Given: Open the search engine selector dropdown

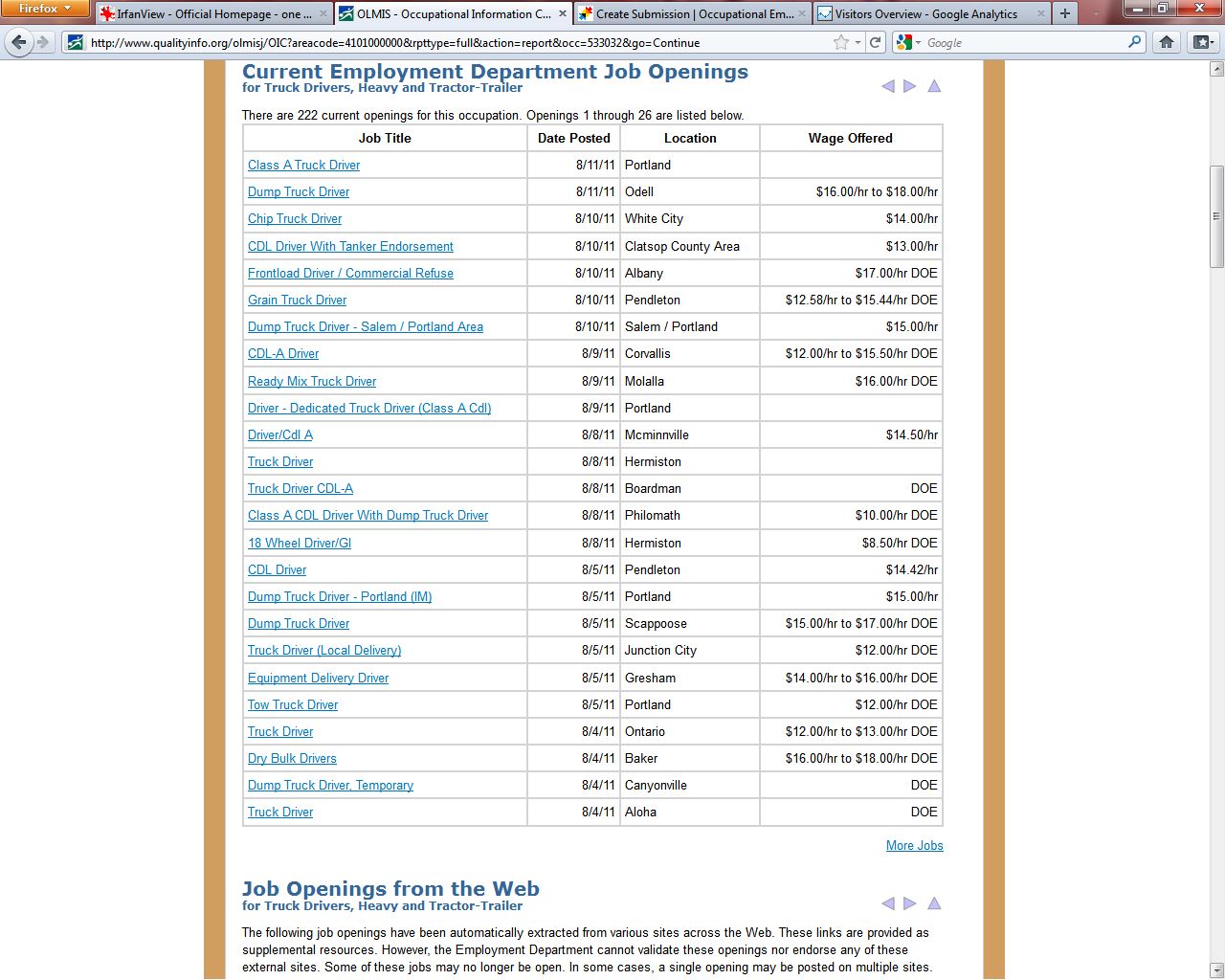Looking at the screenshot, I should click(907, 42).
